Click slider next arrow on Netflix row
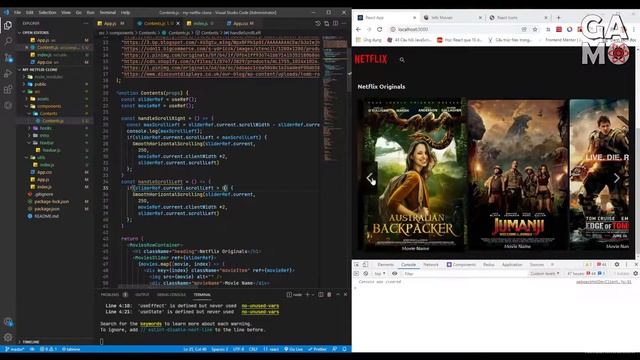Viewport: 640px width, 360px height. pos(617,178)
